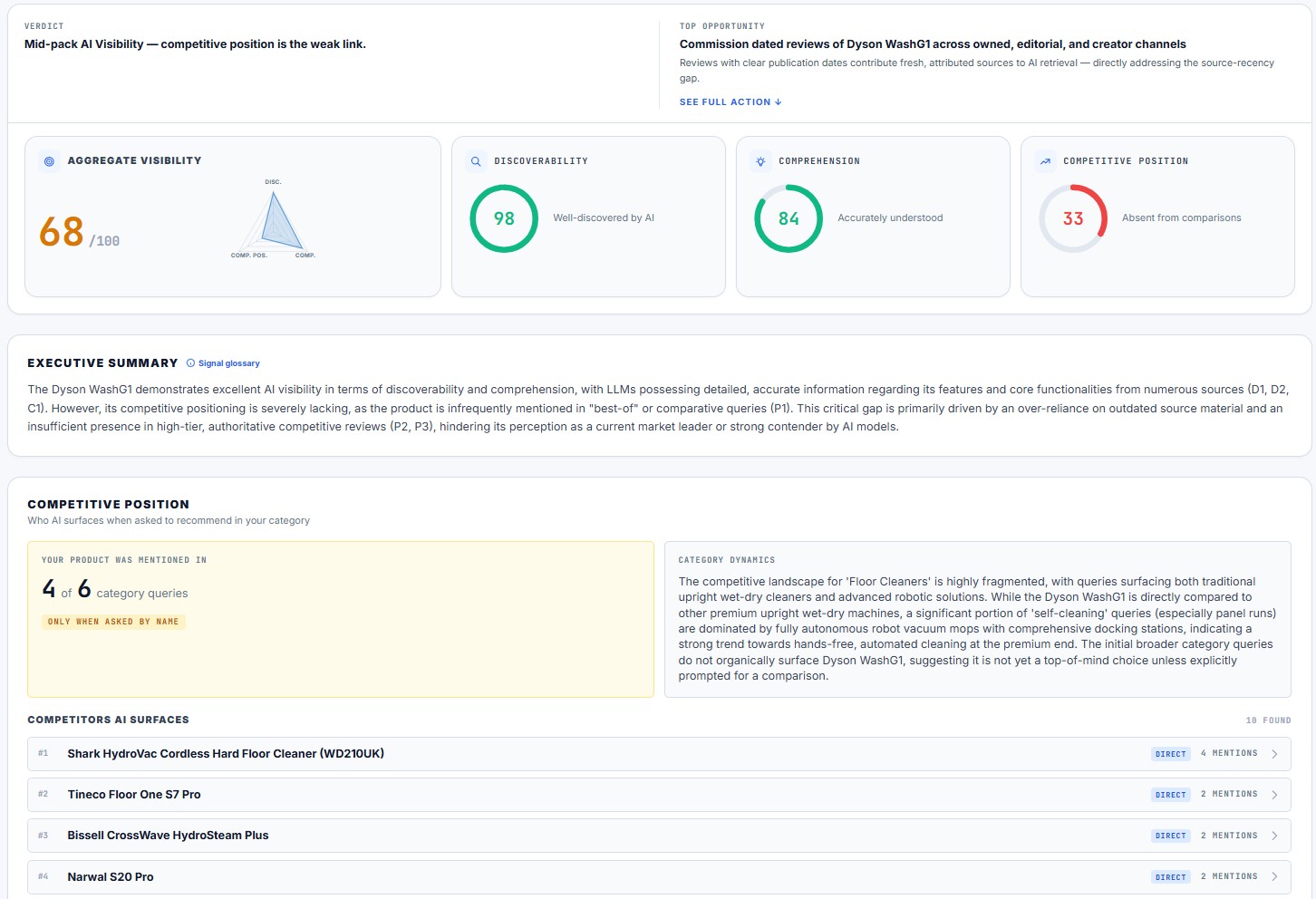Click the 68 aggregate visibility score

pyautogui.click(x=62, y=232)
